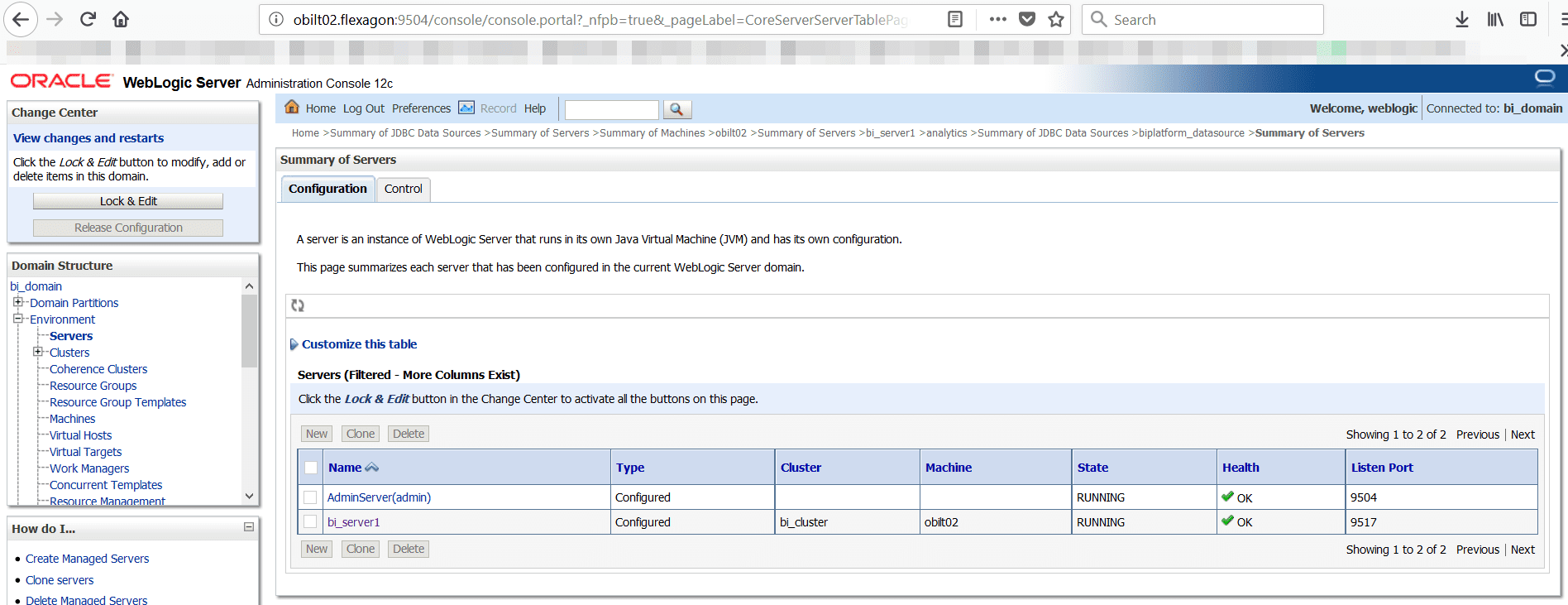This screenshot has height=605, width=1568.
Task: Click bottom Previous pagination link
Action: pyautogui.click(x=1478, y=550)
